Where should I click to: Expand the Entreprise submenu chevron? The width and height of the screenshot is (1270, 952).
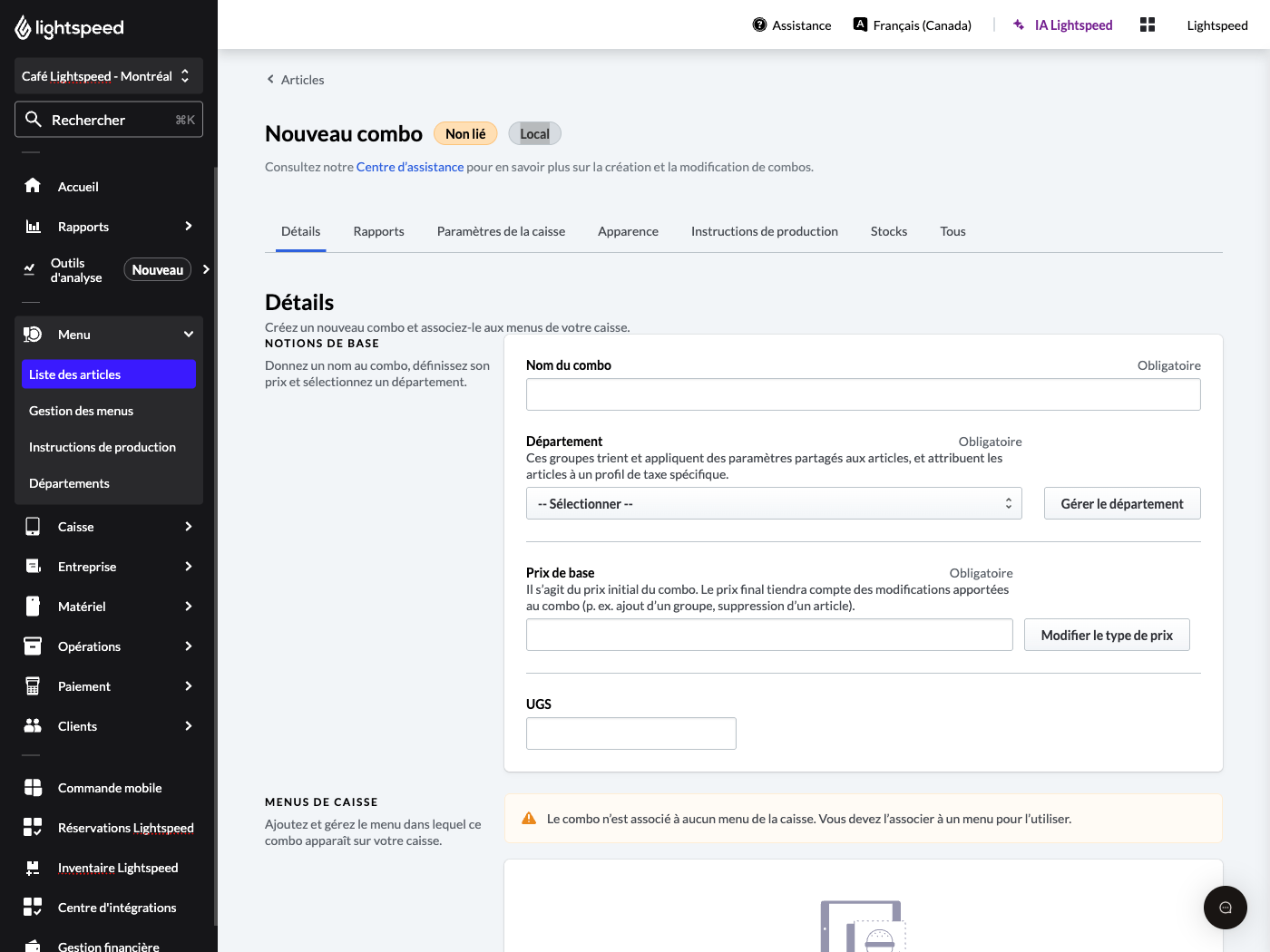pos(189,567)
